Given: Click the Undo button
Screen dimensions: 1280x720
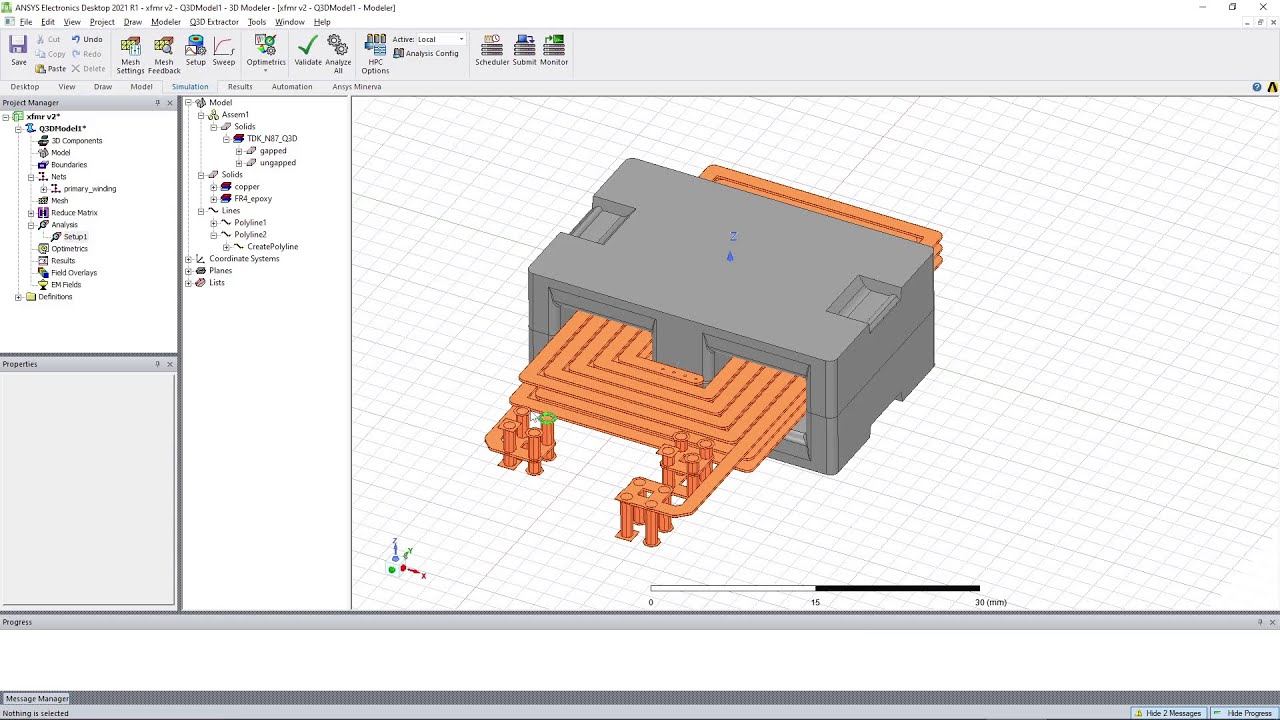Looking at the screenshot, I should tap(86, 40).
